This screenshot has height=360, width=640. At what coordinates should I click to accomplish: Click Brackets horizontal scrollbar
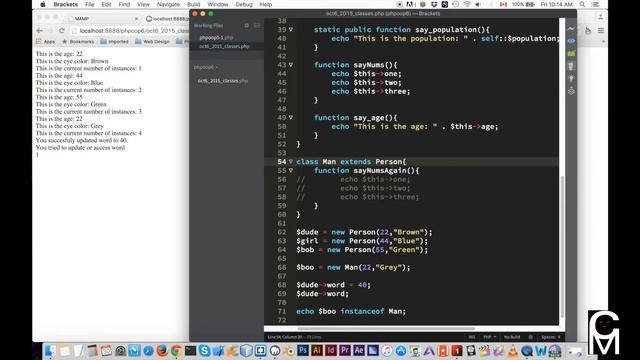coord(386,328)
